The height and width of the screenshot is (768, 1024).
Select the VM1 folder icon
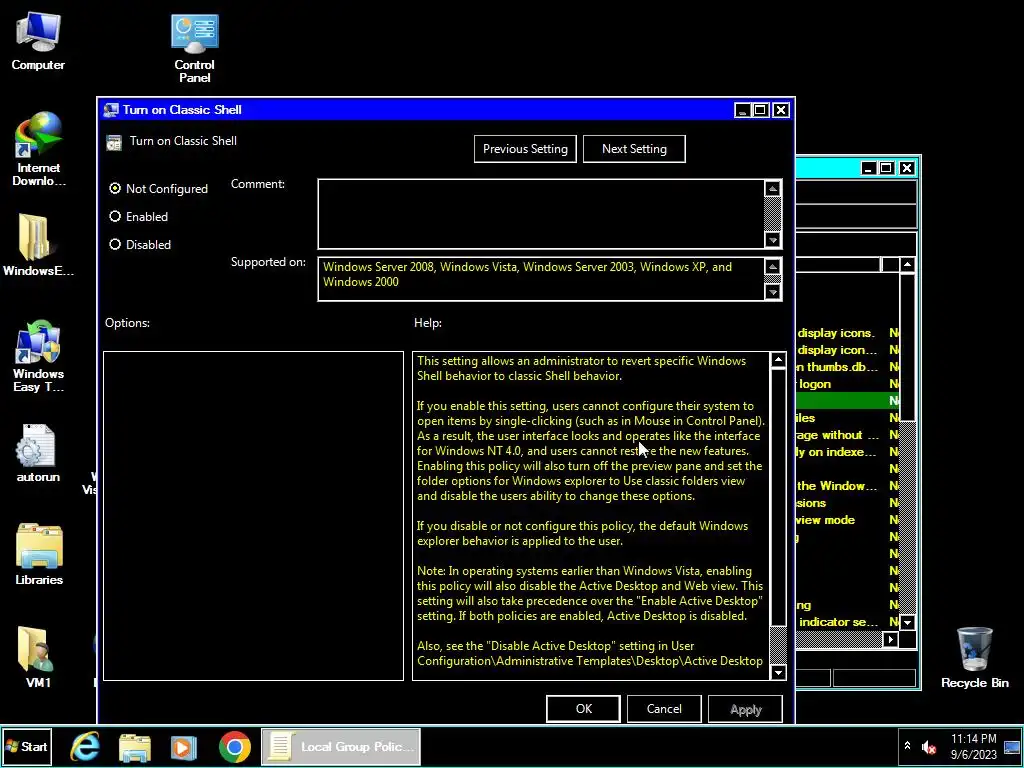(x=38, y=657)
